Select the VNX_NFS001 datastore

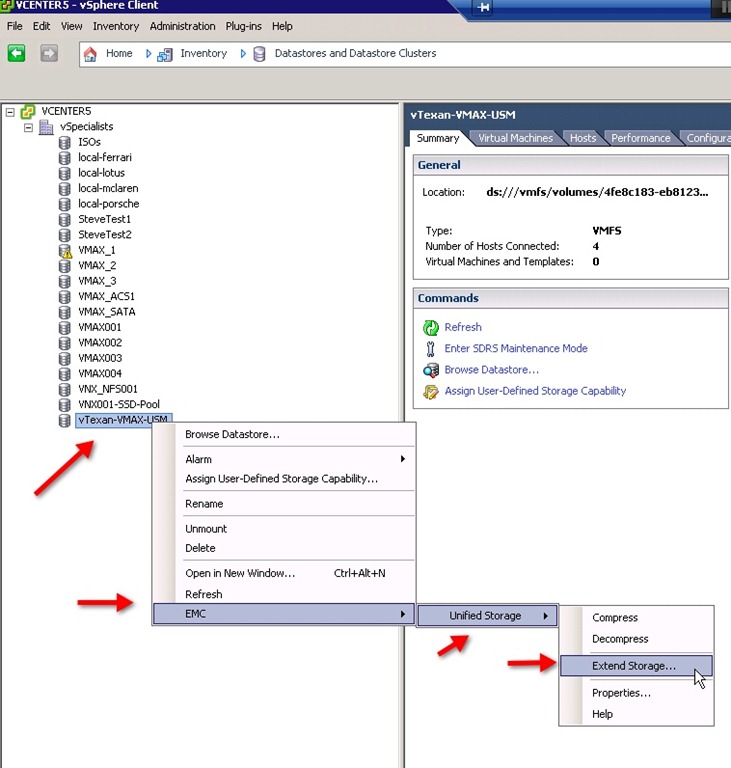point(107,389)
